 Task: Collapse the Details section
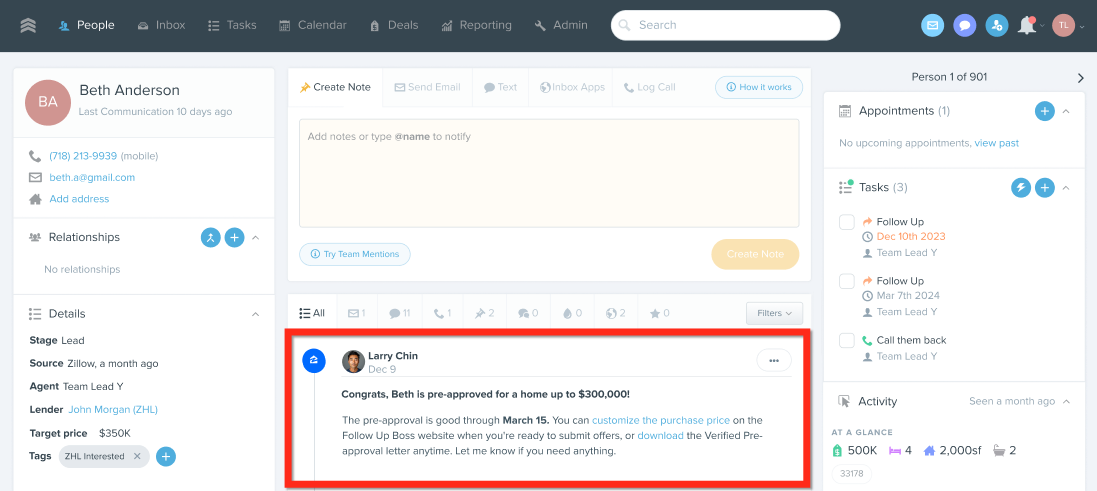click(255, 313)
